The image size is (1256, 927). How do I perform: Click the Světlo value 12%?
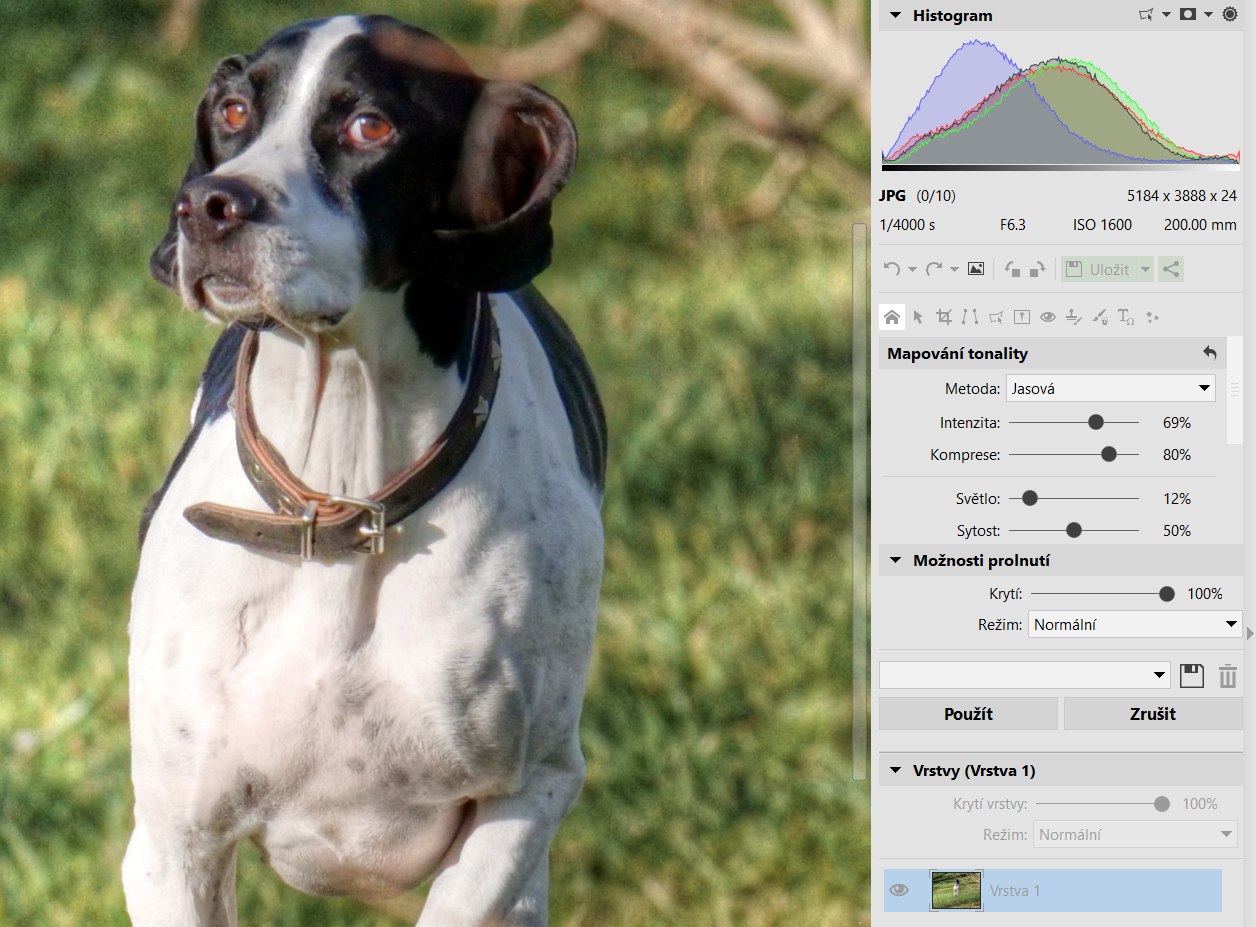tap(1177, 498)
